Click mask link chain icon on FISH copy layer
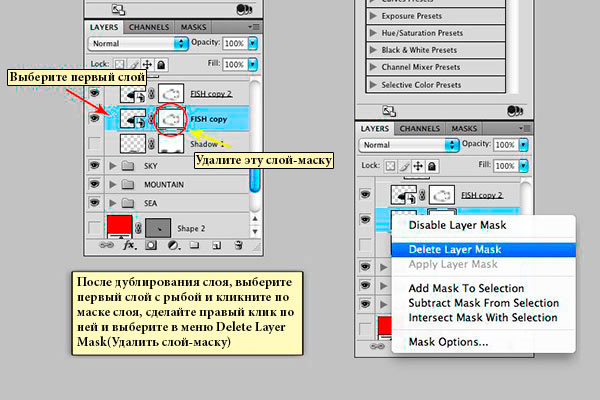The width and height of the screenshot is (600, 400). (x=152, y=119)
